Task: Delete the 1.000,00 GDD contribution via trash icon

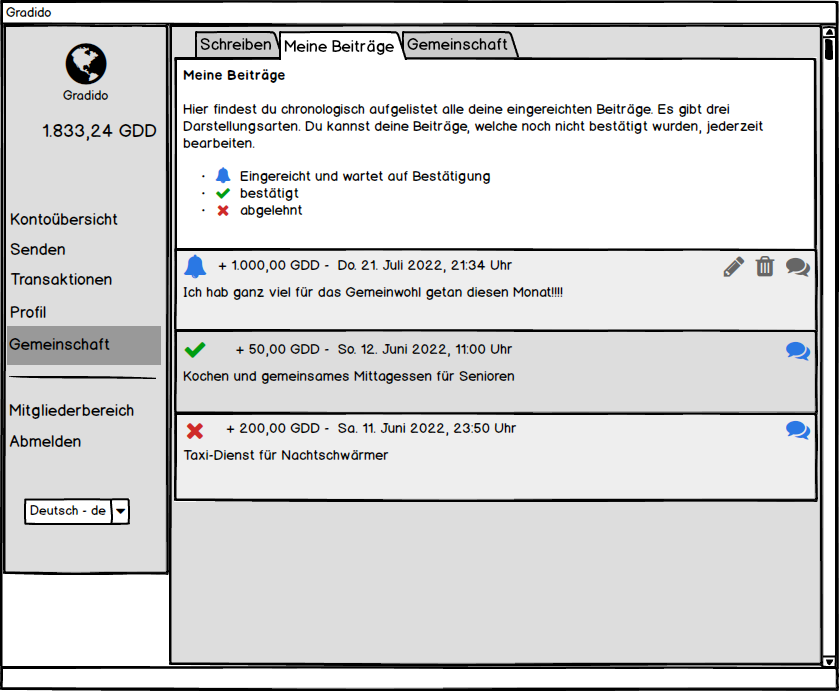Action: [x=765, y=266]
